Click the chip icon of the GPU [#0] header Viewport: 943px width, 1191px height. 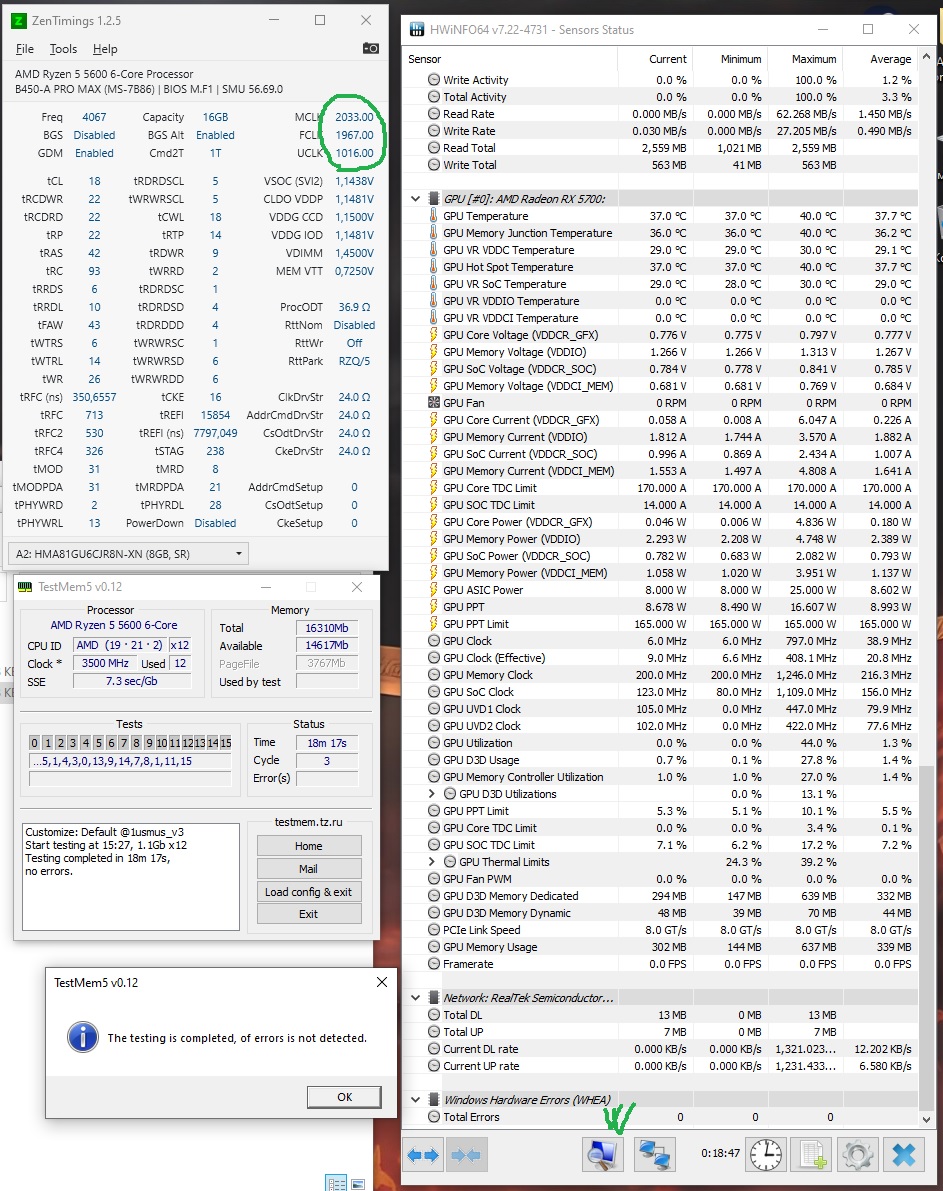(434, 199)
